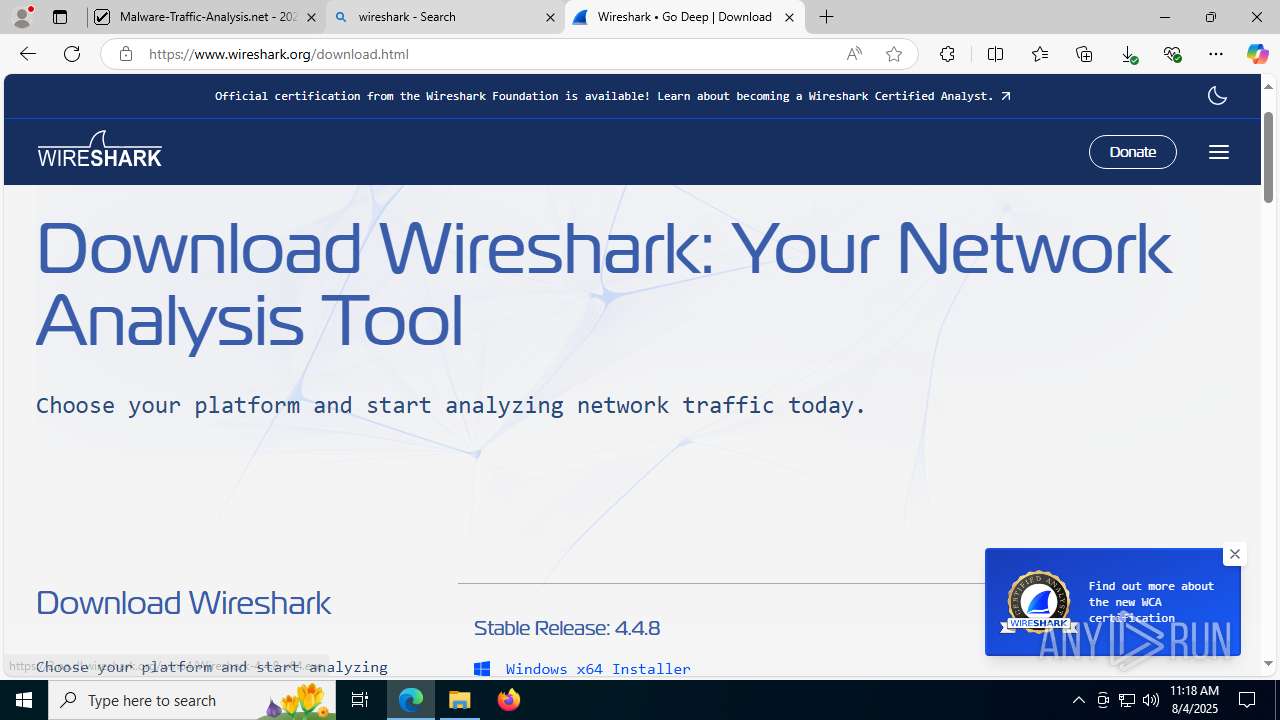
Task: Click the taskbar search box
Action: pos(193,700)
